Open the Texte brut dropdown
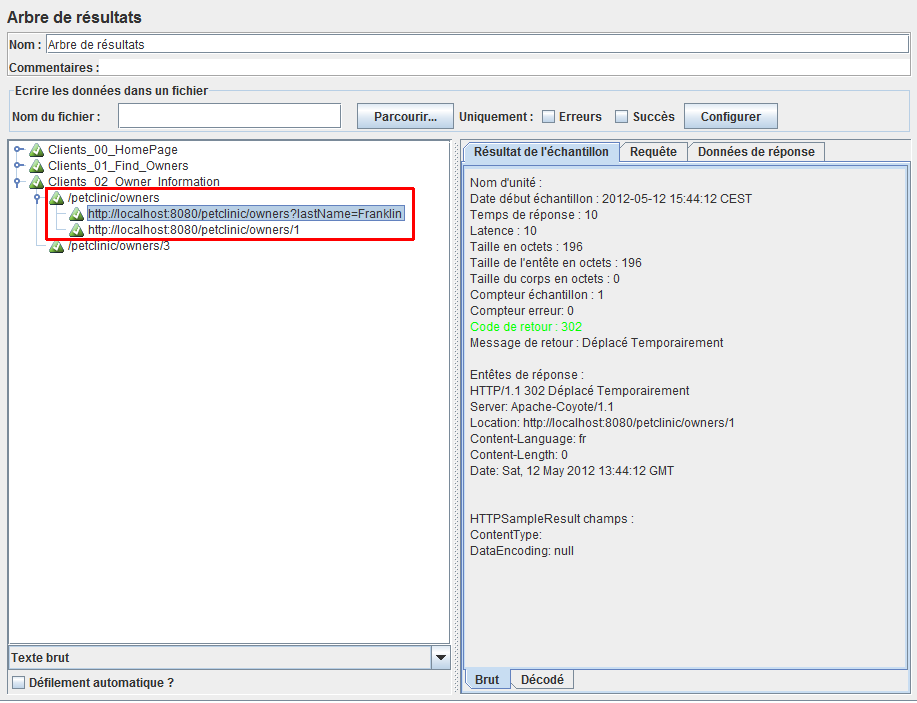The height and width of the screenshot is (703, 917). pyautogui.click(x=440, y=658)
